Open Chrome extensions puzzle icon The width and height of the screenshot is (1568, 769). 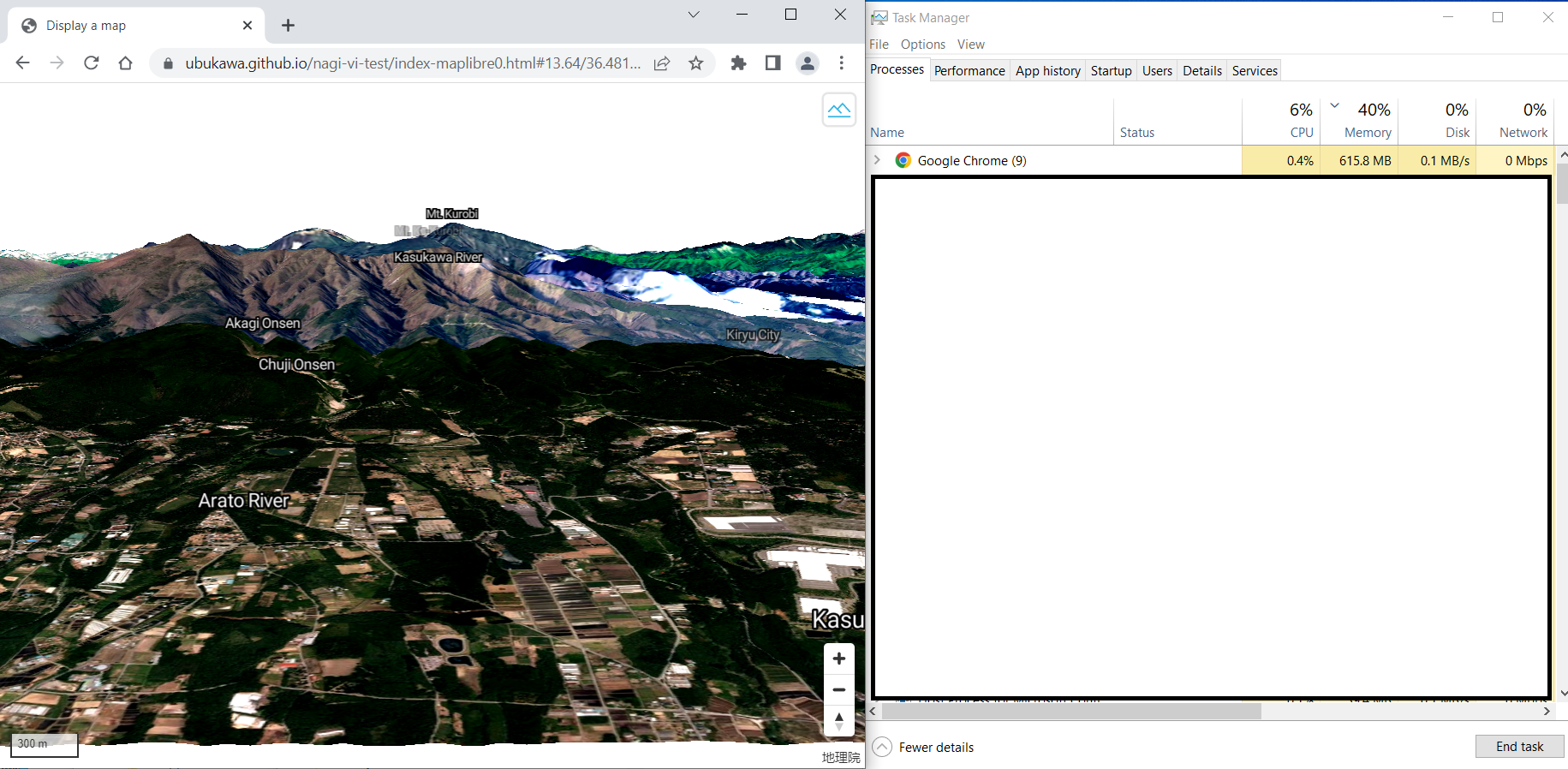coord(738,63)
